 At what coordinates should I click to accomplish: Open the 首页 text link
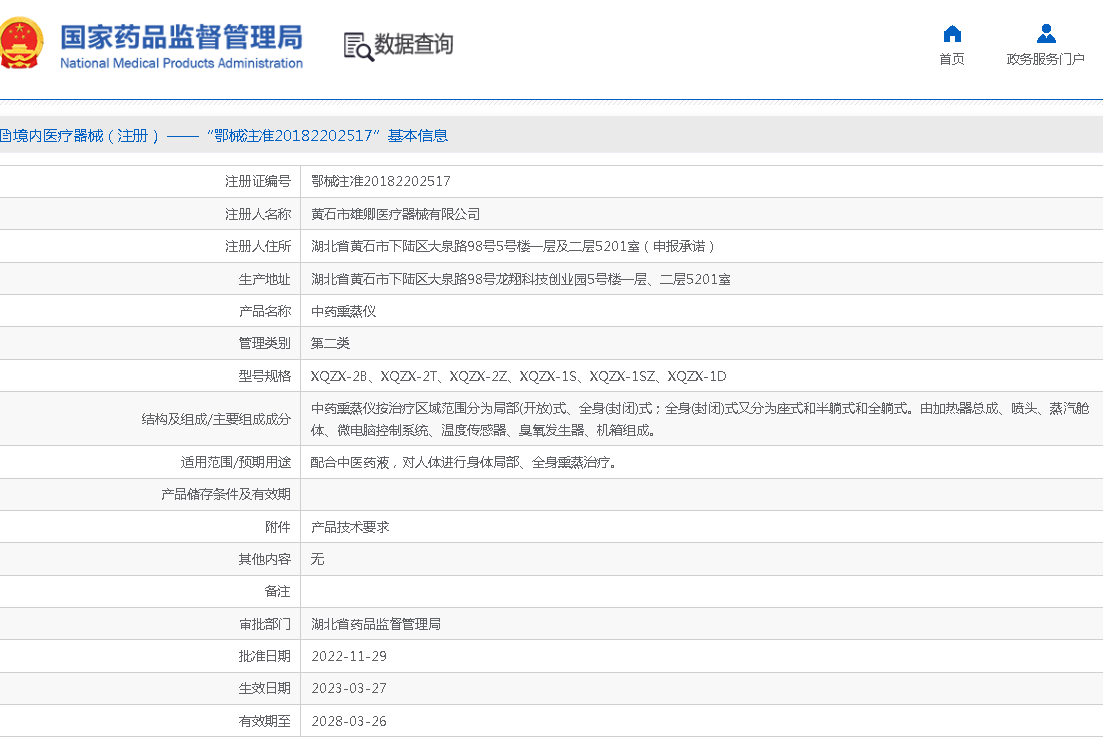951,59
